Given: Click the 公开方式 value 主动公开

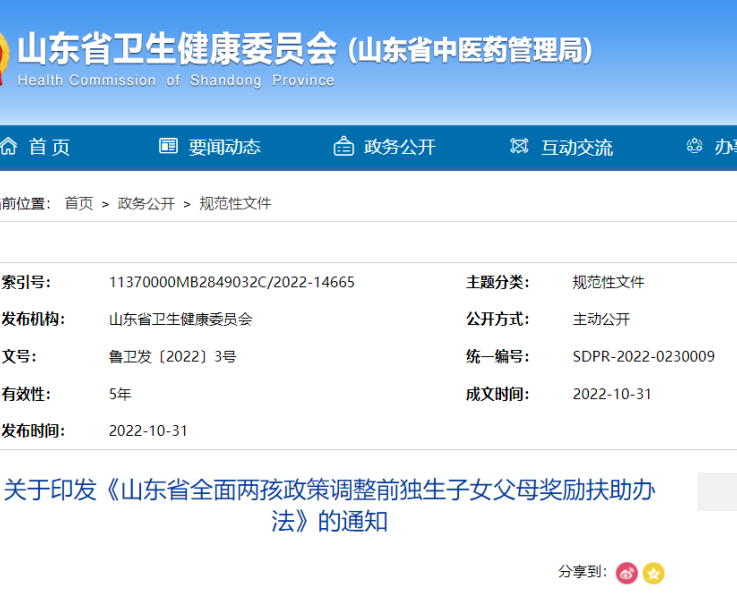Looking at the screenshot, I should pyautogui.click(x=601, y=319).
